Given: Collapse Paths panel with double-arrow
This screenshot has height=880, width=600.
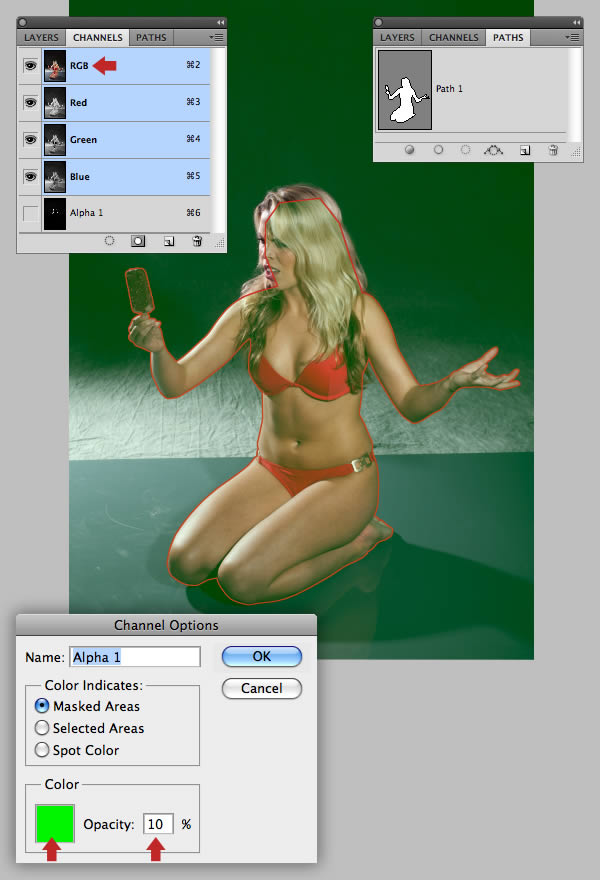Looking at the screenshot, I should (x=576, y=22).
